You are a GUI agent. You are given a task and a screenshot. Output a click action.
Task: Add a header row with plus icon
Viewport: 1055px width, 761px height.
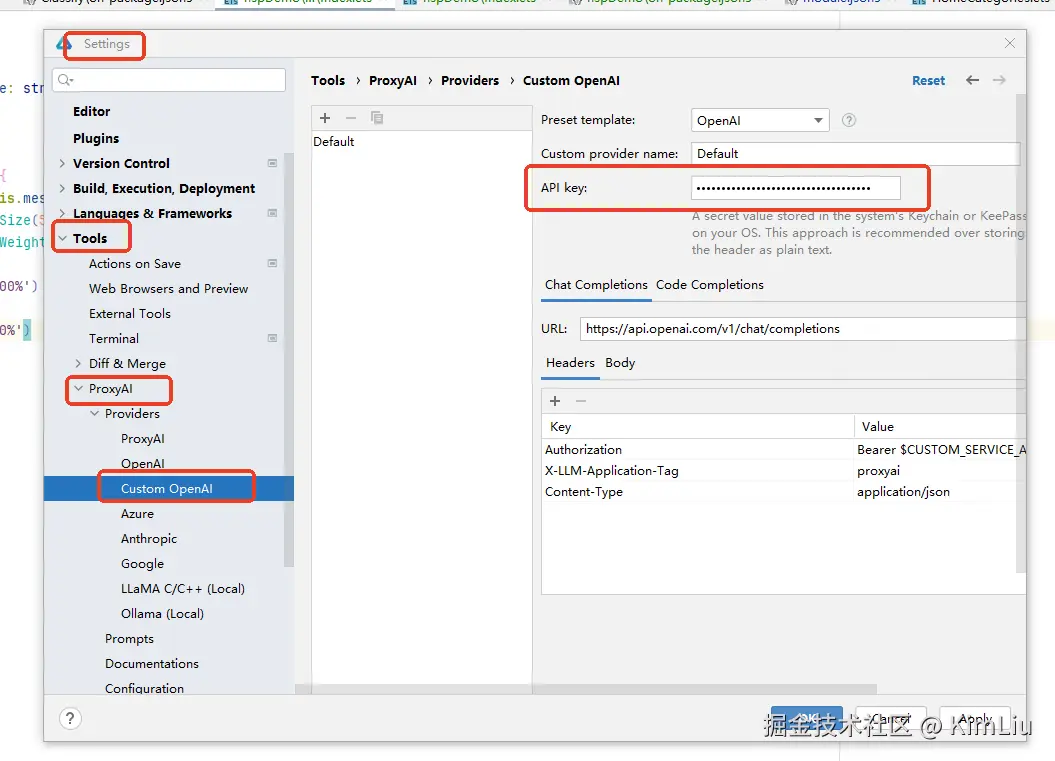pyautogui.click(x=555, y=401)
